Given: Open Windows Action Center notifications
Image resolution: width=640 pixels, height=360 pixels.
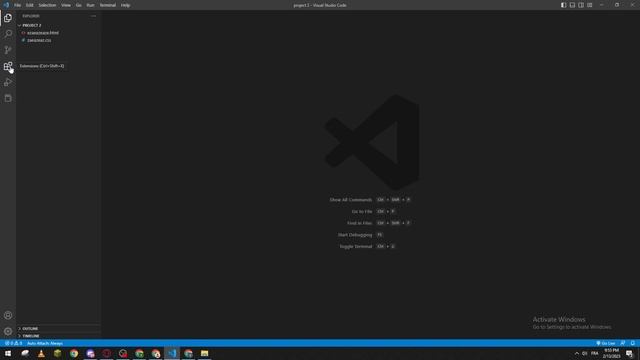Looking at the screenshot, I should (x=630, y=353).
